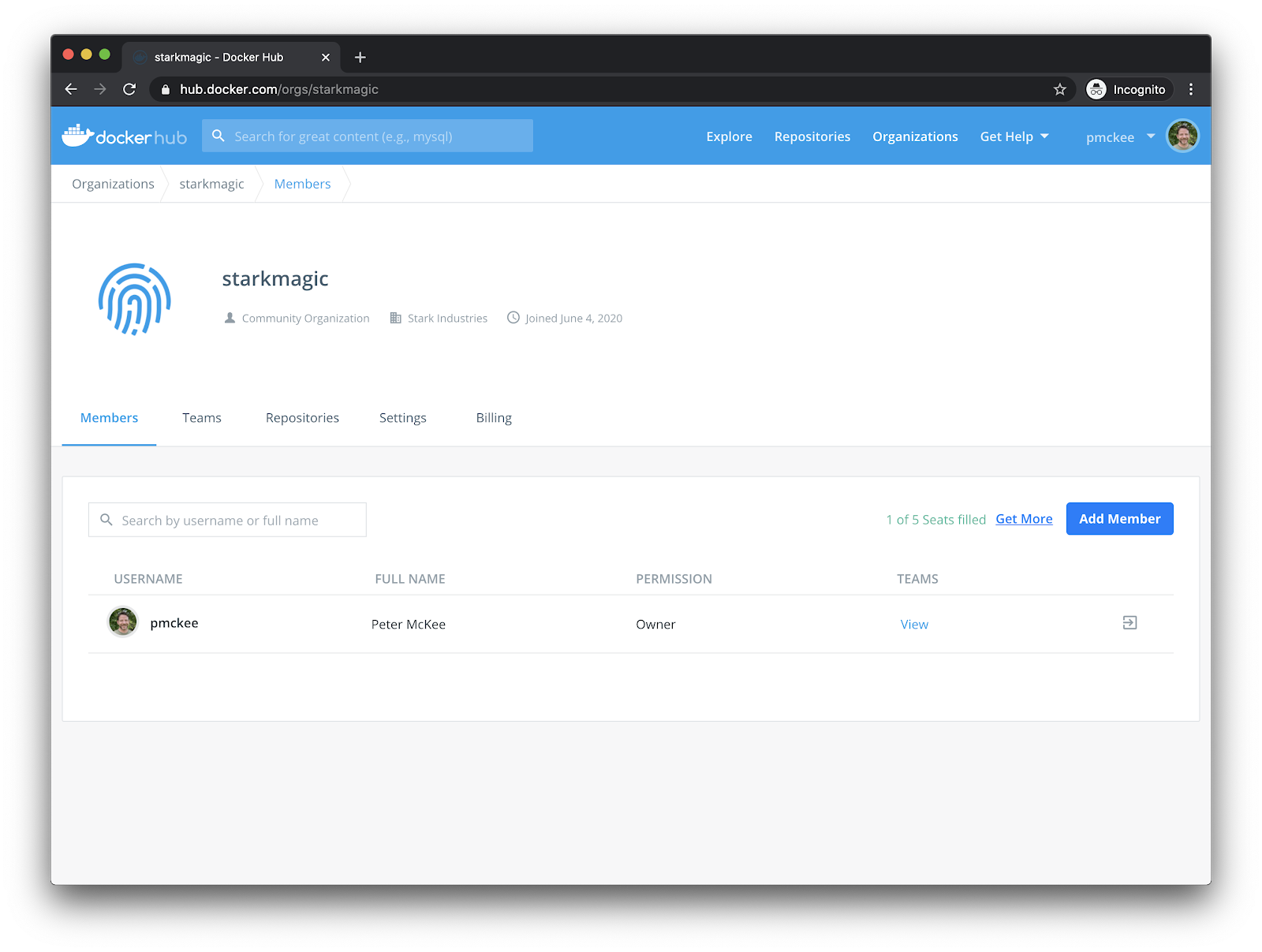Click the Add Member button
Screen dimensions: 1262x952
1119,519
